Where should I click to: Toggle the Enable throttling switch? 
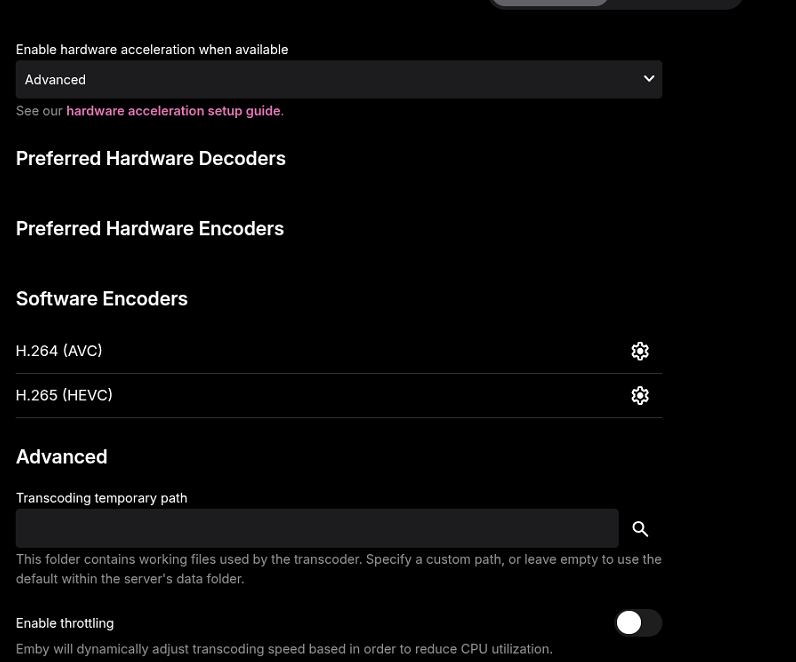click(638, 623)
